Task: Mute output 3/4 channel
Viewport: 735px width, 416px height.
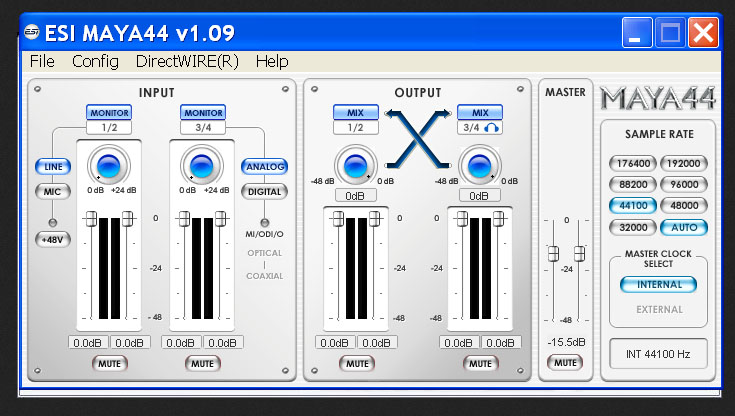Action: tap(480, 363)
